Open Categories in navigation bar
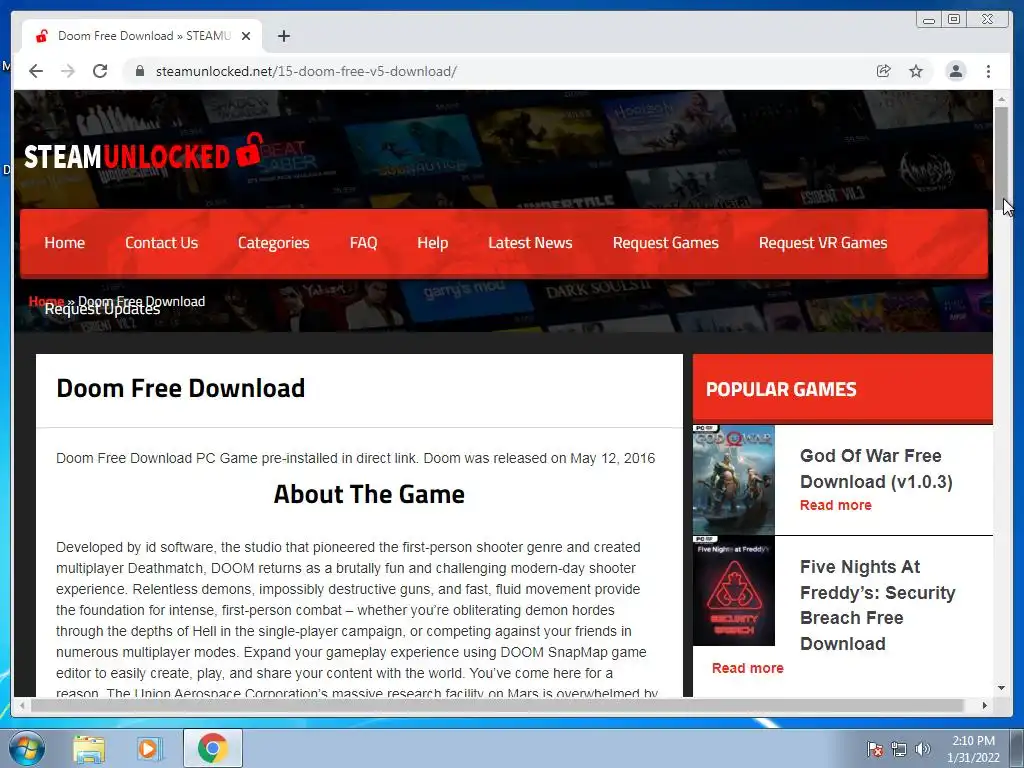This screenshot has height=768, width=1024. 274,243
